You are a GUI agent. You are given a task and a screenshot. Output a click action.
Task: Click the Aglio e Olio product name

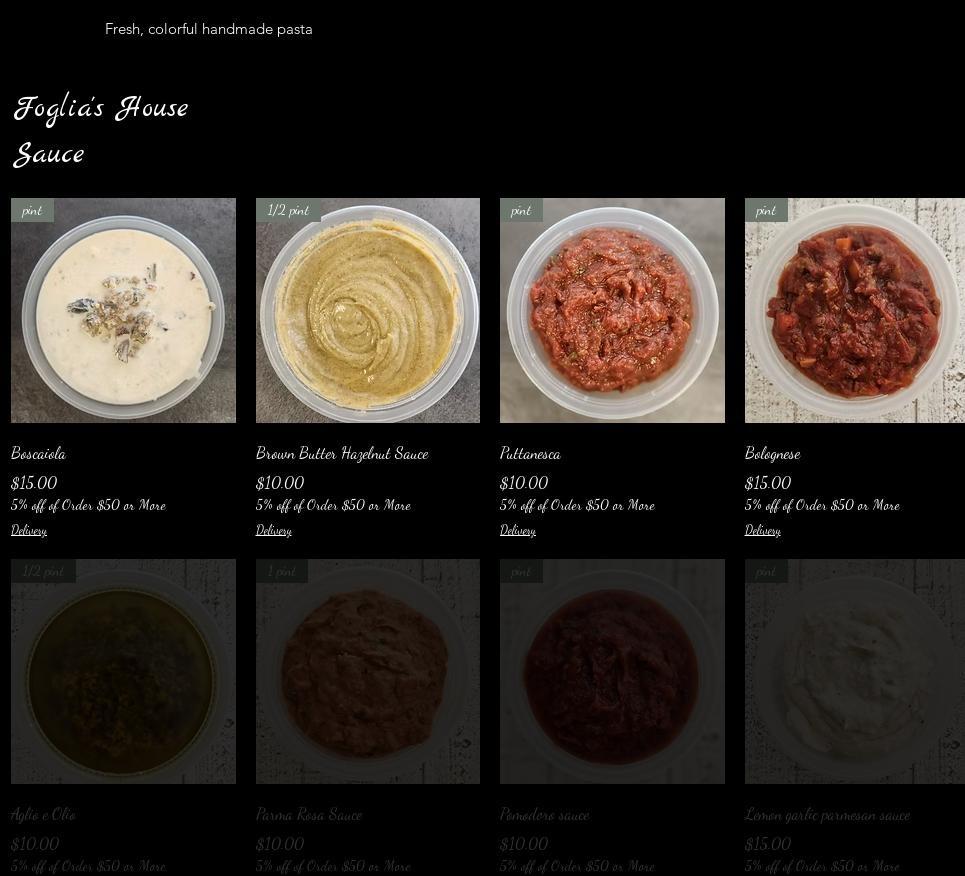pos(43,814)
